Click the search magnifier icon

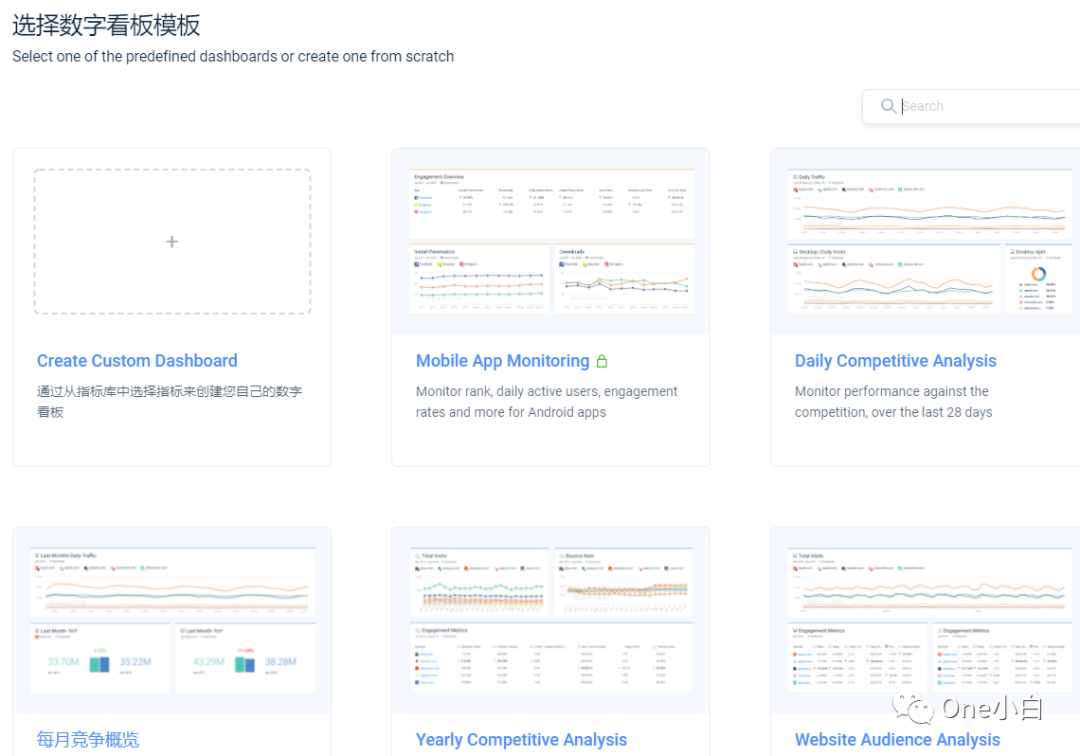pos(889,106)
